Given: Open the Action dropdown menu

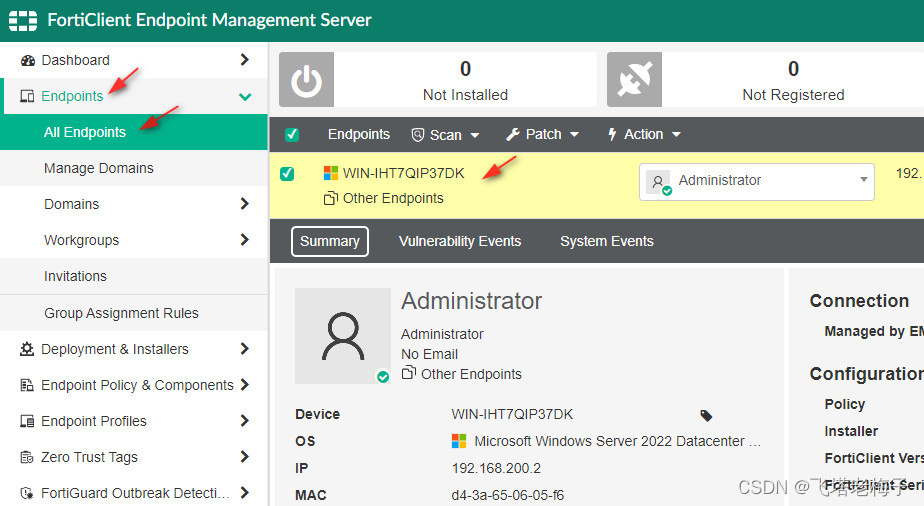Looking at the screenshot, I should (644, 135).
